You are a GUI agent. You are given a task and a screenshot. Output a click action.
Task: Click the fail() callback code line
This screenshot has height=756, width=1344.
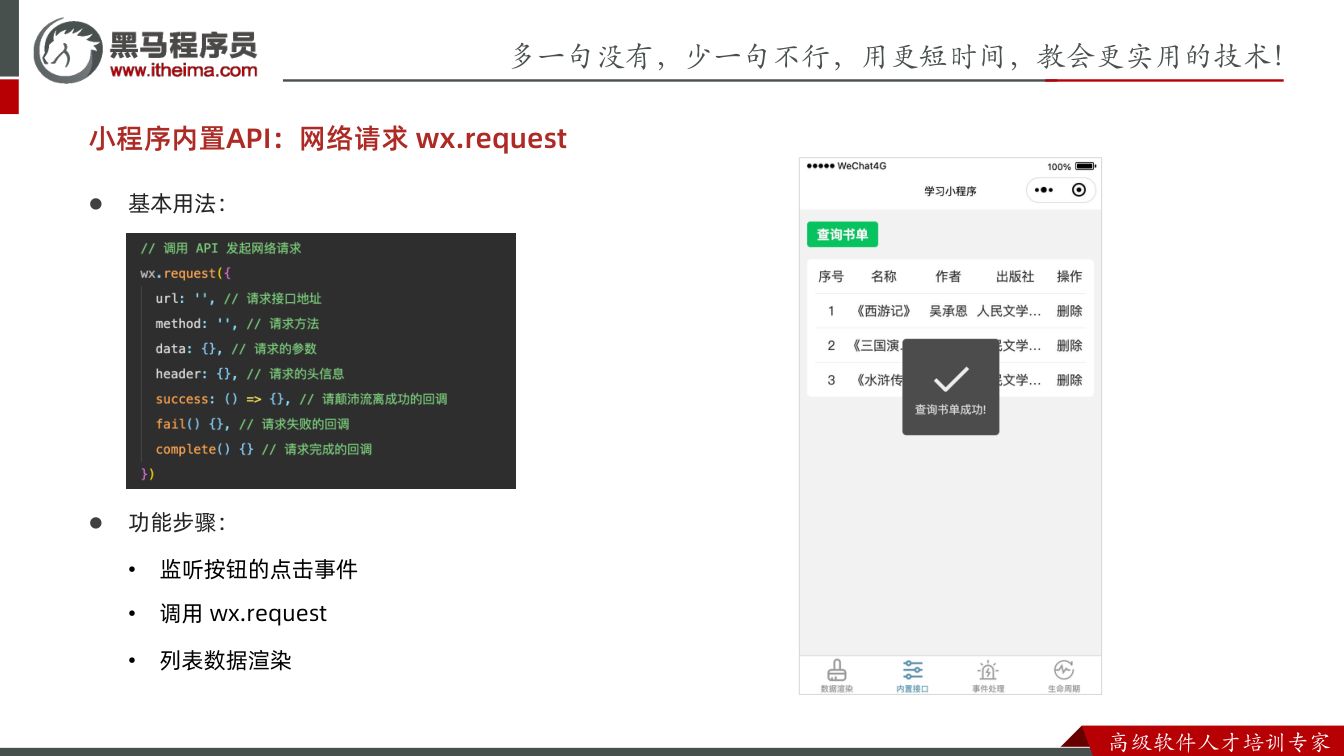tap(252, 424)
